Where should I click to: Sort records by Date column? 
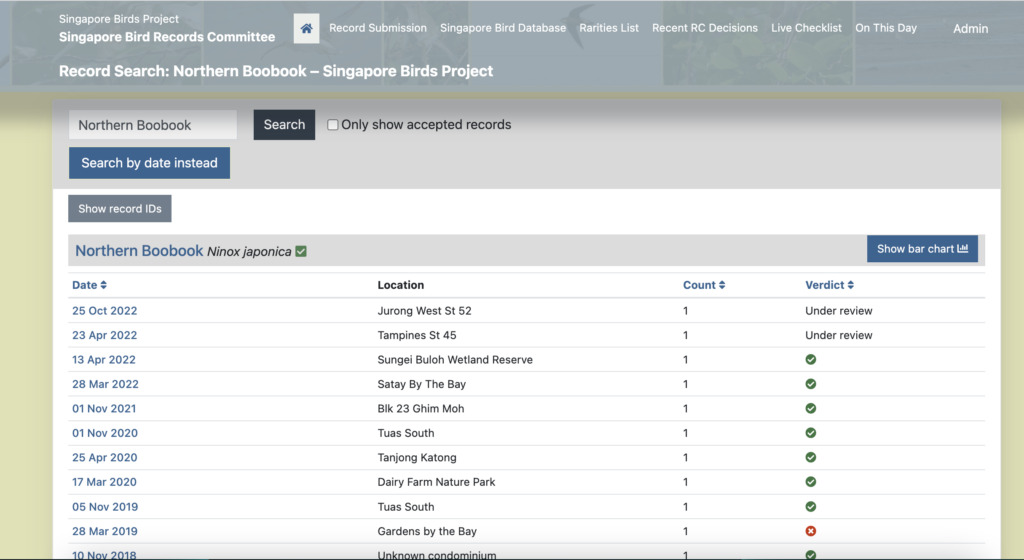[x=89, y=285]
